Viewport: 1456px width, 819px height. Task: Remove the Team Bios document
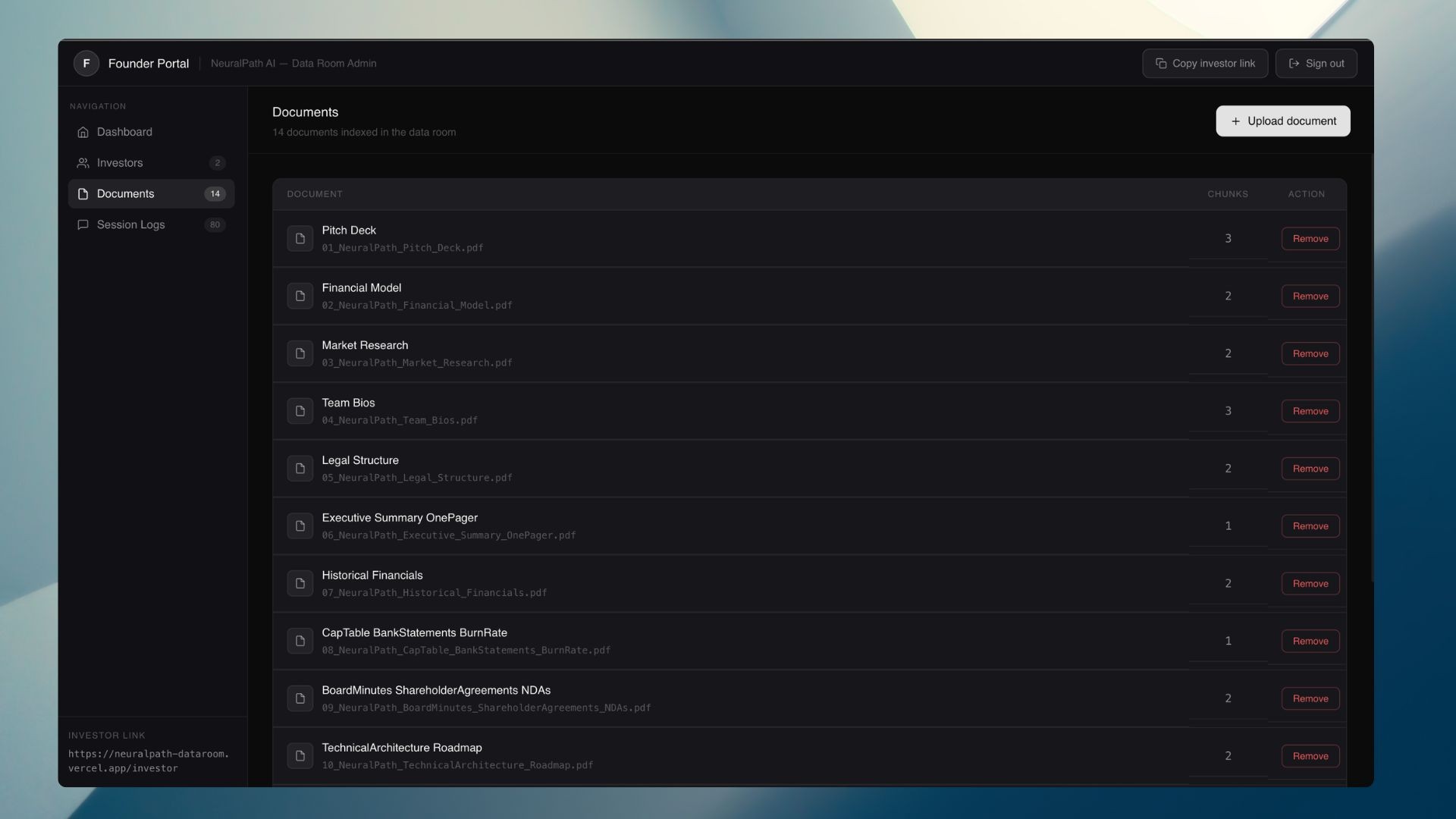(1310, 411)
